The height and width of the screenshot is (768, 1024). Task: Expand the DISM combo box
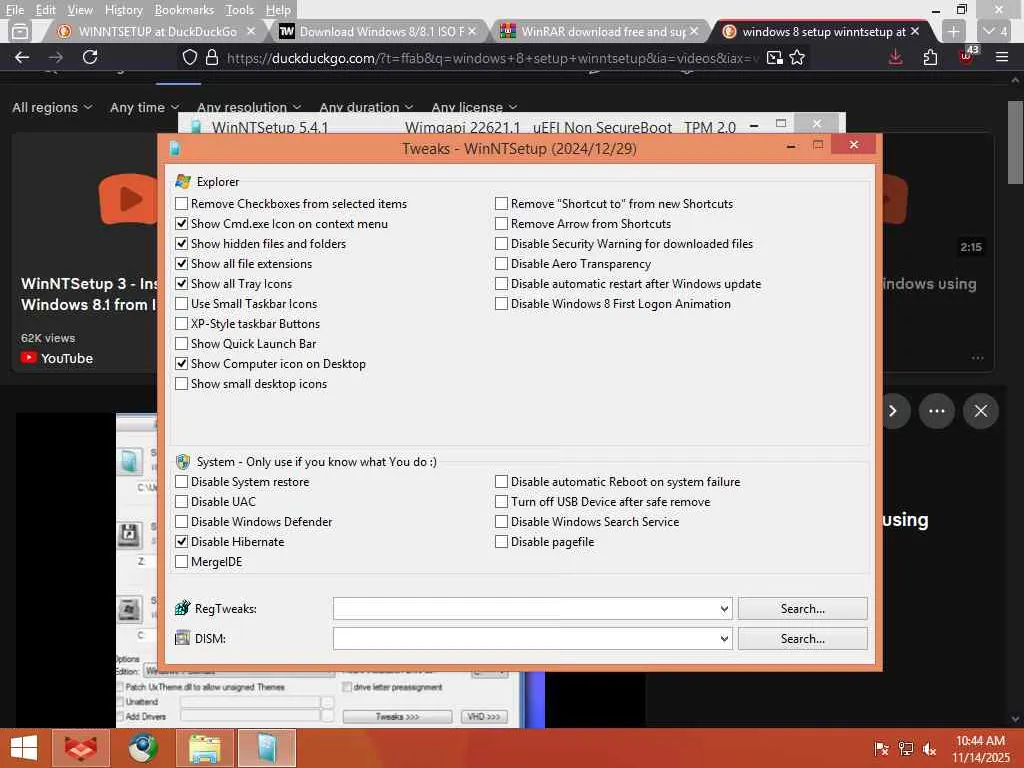724,639
